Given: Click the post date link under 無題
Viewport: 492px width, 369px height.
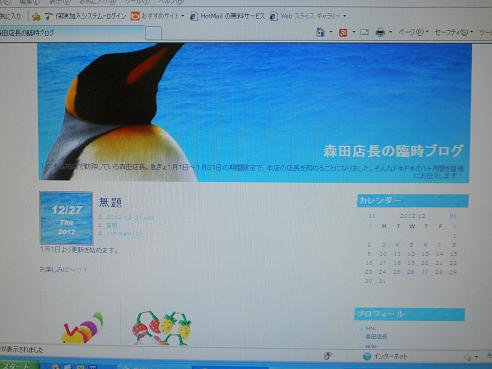Looking at the screenshot, I should click(x=130, y=218).
